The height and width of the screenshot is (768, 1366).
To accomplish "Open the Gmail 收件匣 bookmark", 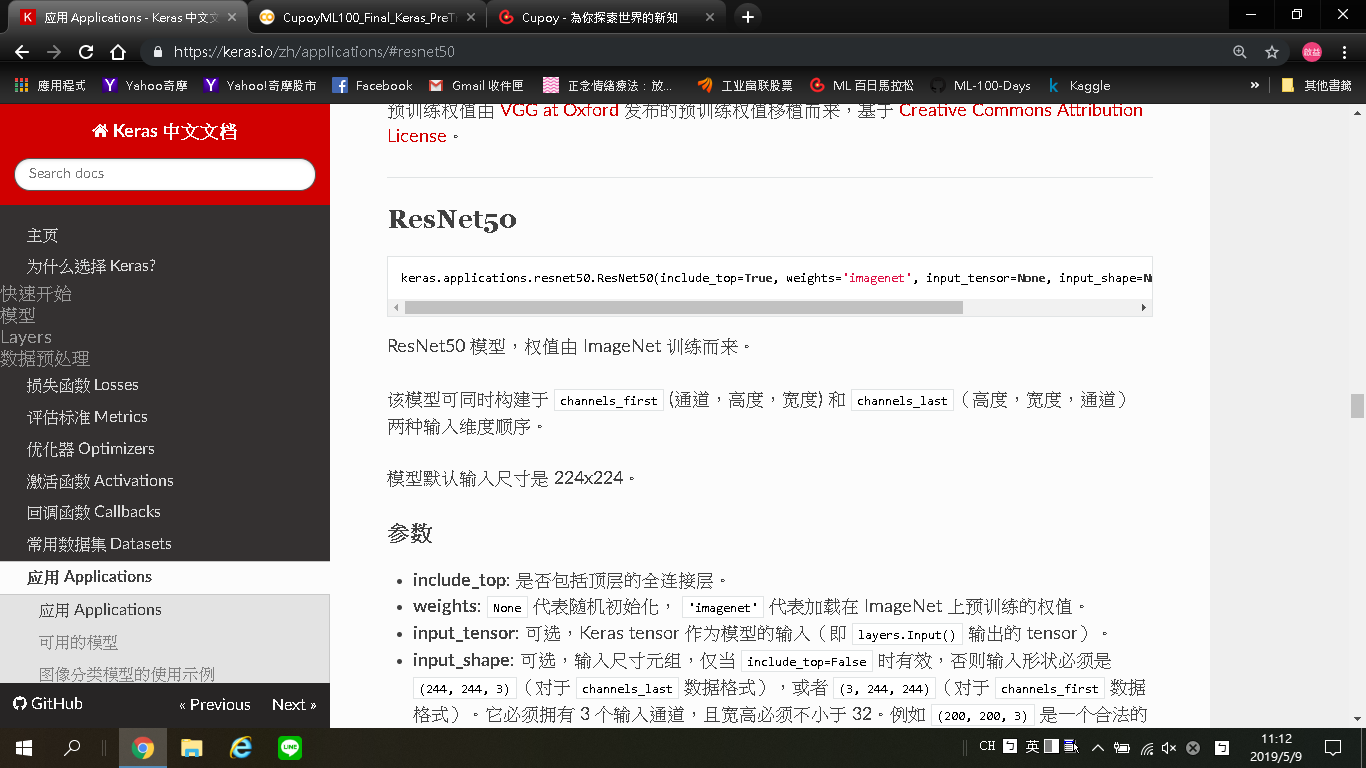I will [476, 86].
